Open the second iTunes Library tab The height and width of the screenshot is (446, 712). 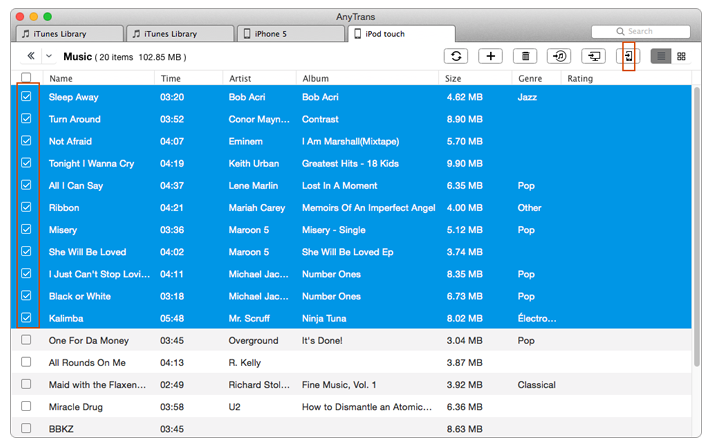click(180, 34)
